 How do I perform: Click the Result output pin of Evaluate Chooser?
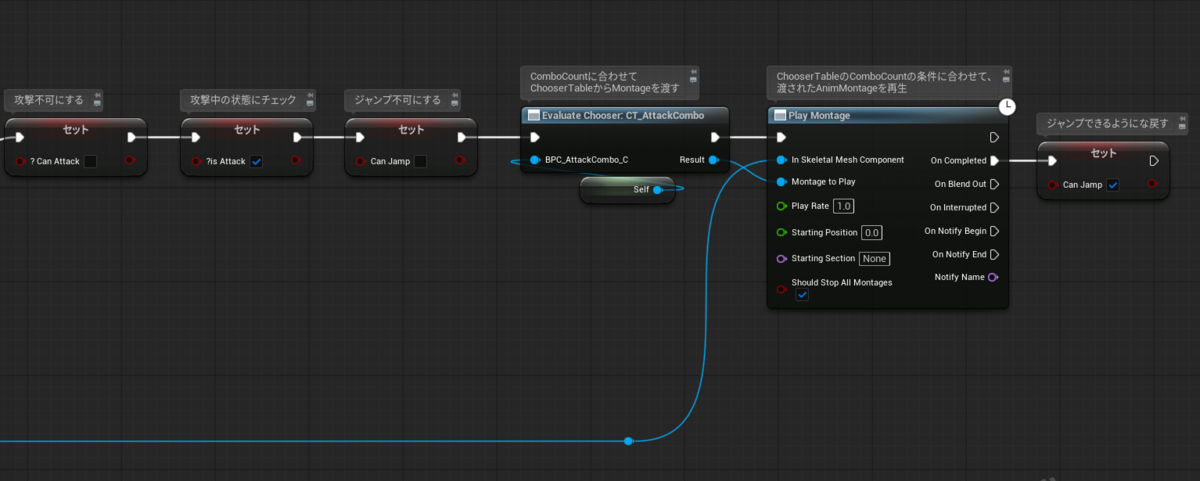(713, 160)
